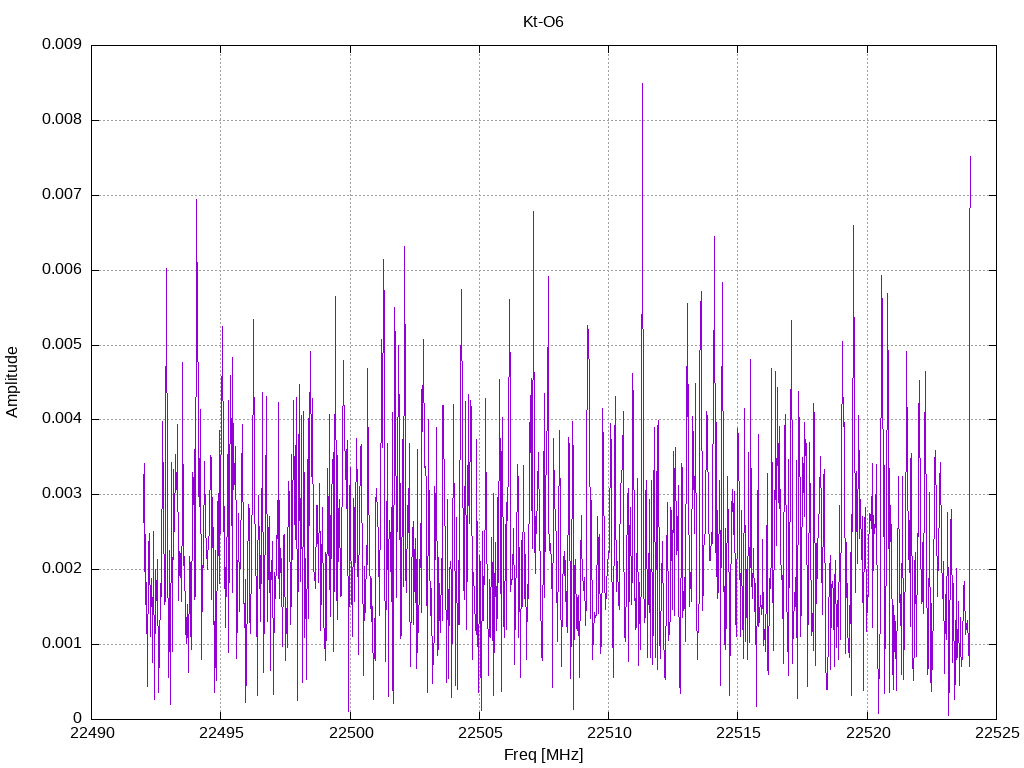Click x-axis tick label 22510
1024x768 pixels.
coord(609,733)
